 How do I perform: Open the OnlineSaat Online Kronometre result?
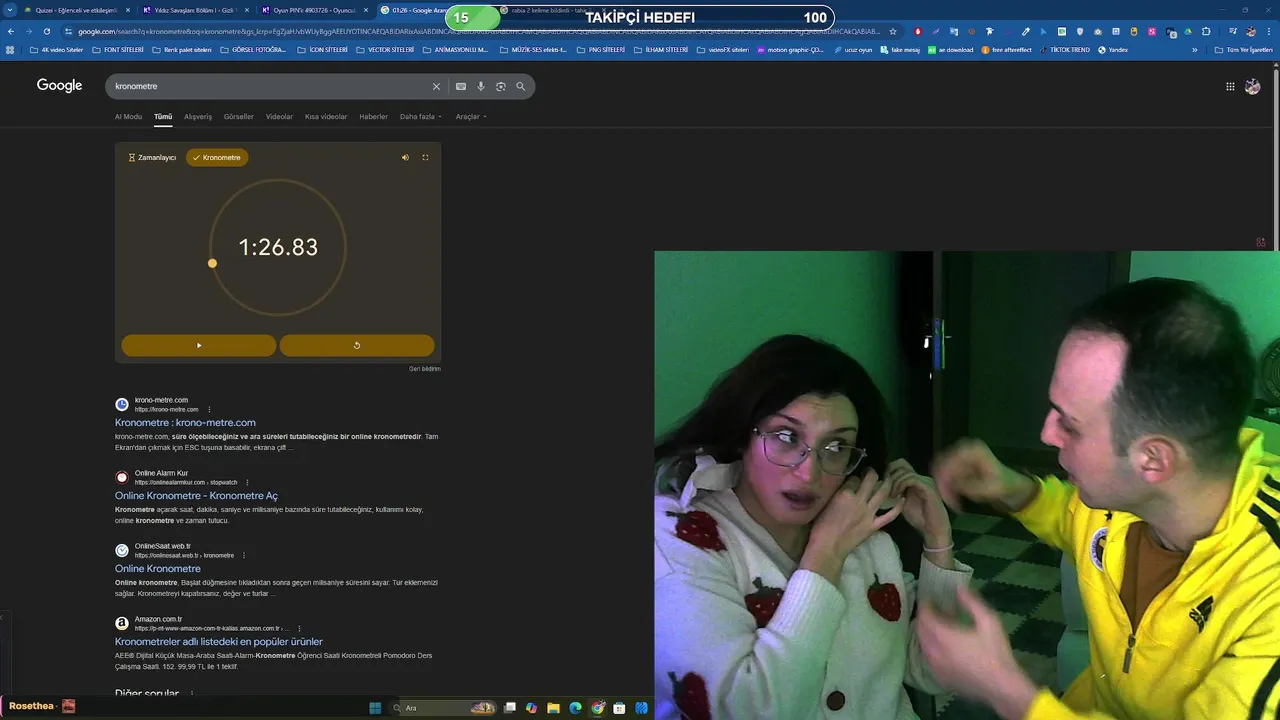157,568
